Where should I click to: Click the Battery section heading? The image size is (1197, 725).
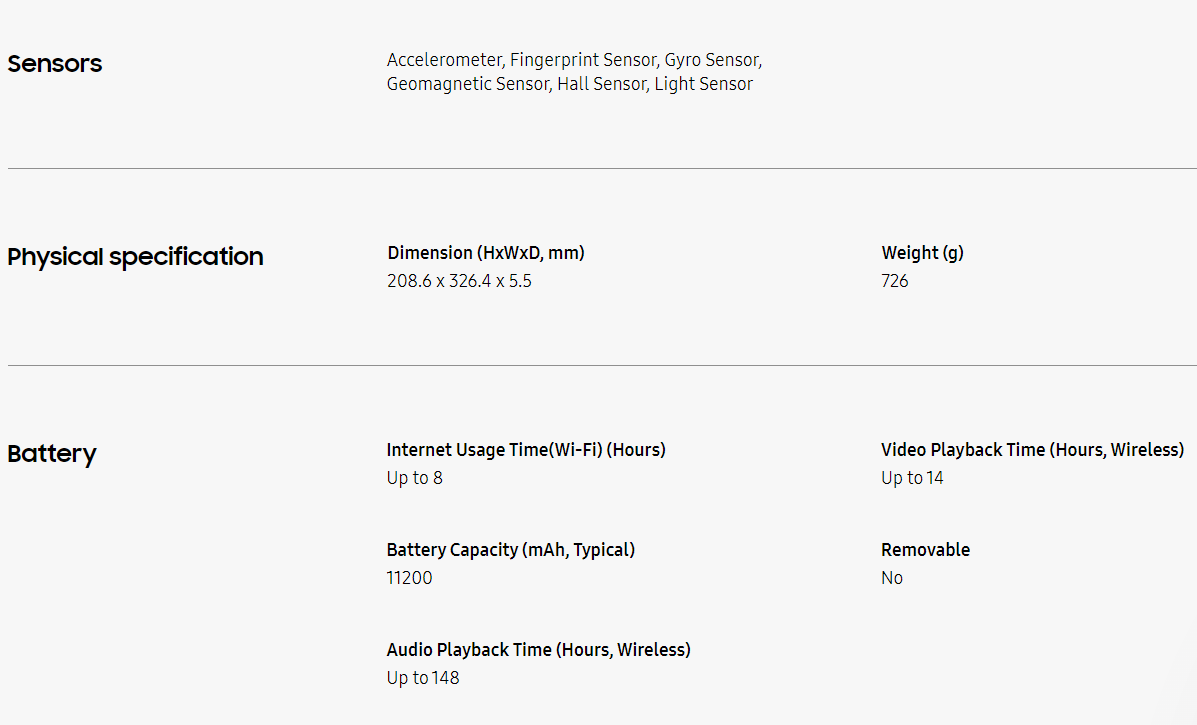point(52,454)
